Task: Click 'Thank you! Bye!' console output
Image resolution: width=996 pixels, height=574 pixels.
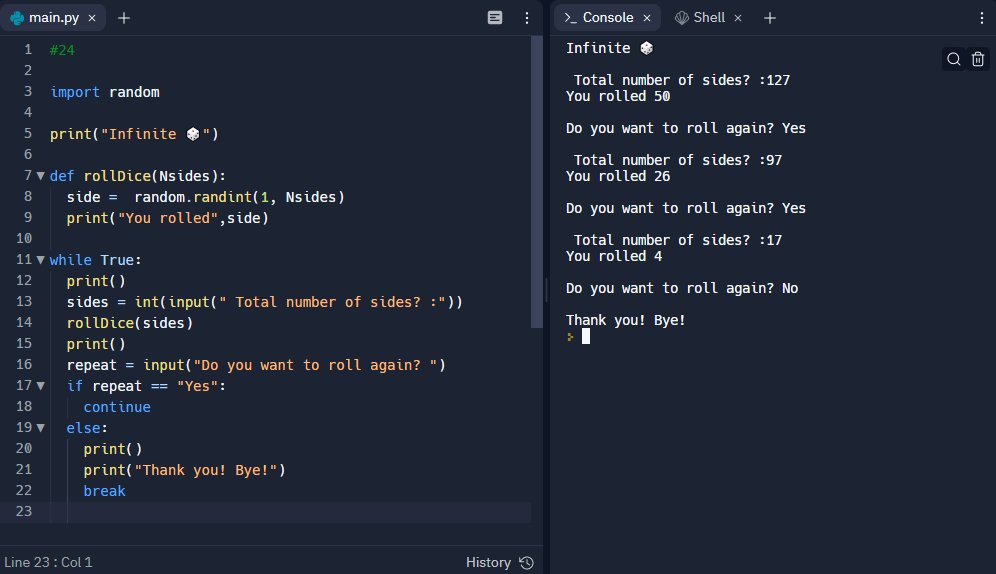Action: pyautogui.click(x=626, y=320)
